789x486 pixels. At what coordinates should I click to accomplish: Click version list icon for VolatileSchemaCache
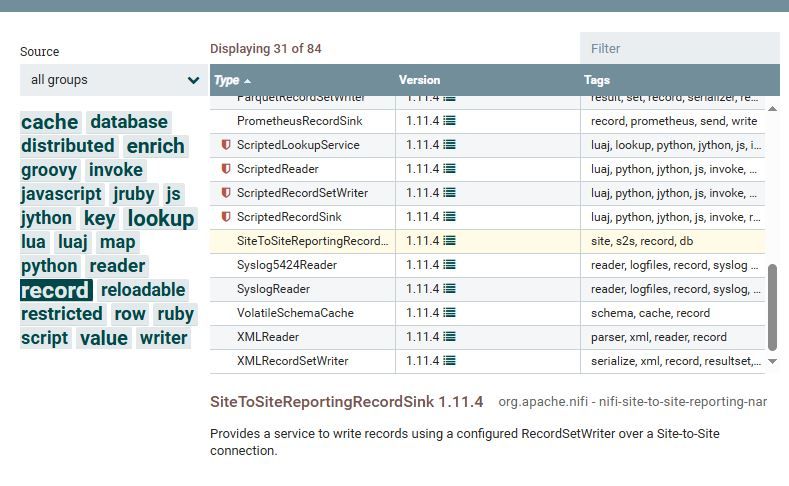pyautogui.click(x=450, y=313)
